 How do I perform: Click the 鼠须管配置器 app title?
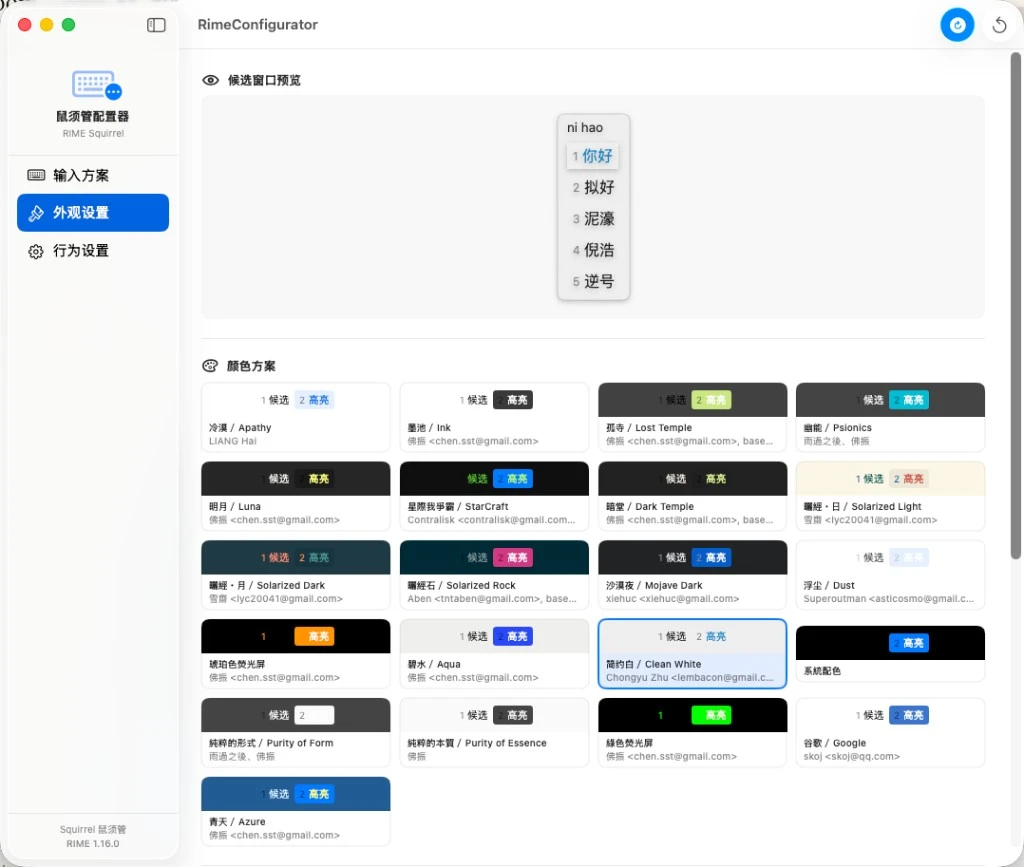[93, 116]
